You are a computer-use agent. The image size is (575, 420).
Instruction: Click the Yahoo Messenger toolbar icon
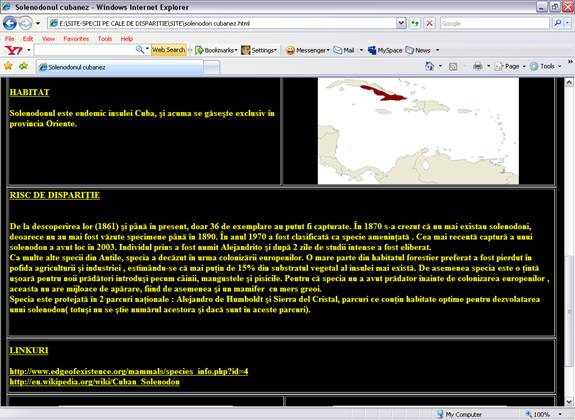pyautogui.click(x=307, y=50)
